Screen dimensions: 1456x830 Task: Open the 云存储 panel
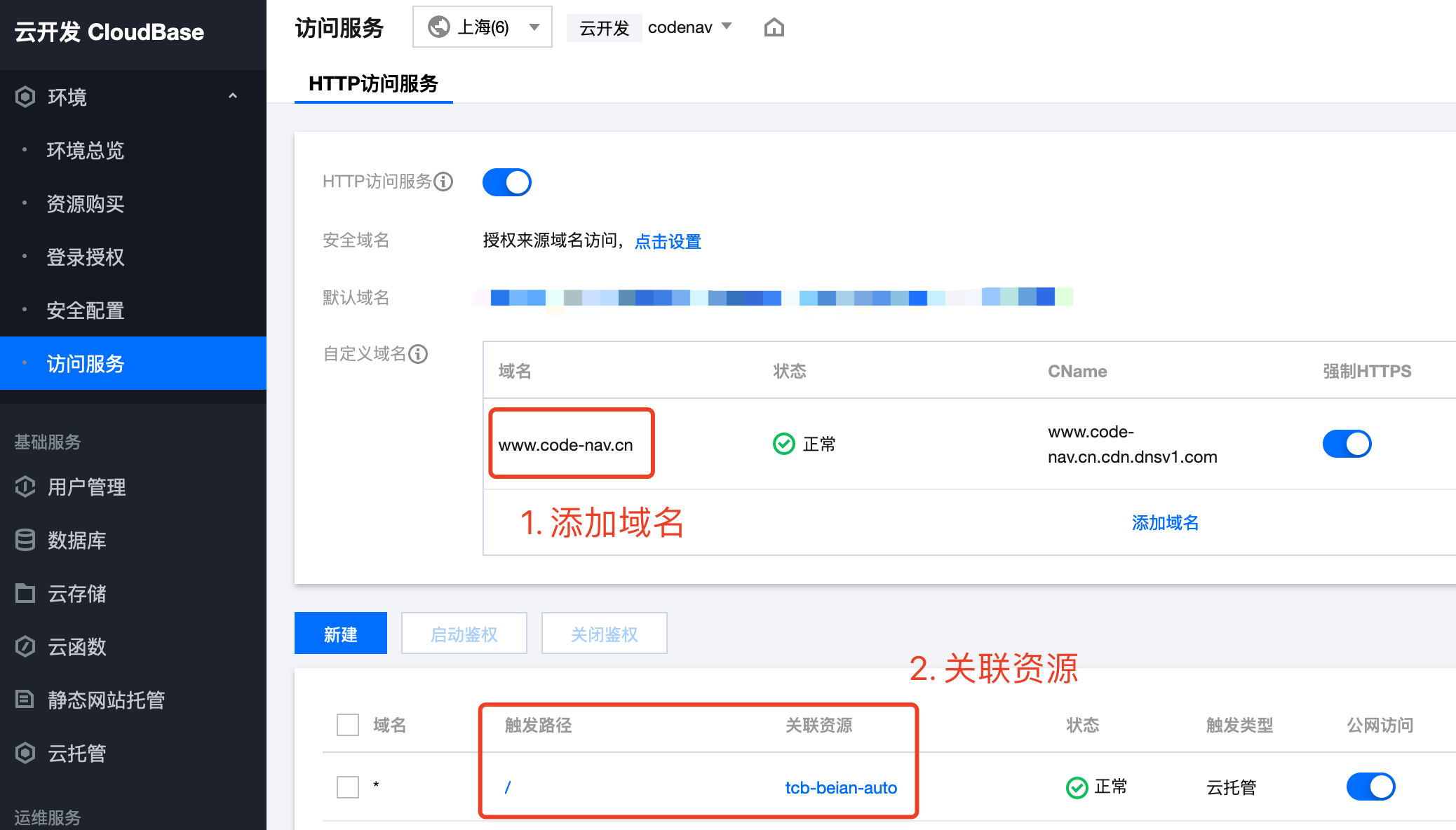[76, 593]
